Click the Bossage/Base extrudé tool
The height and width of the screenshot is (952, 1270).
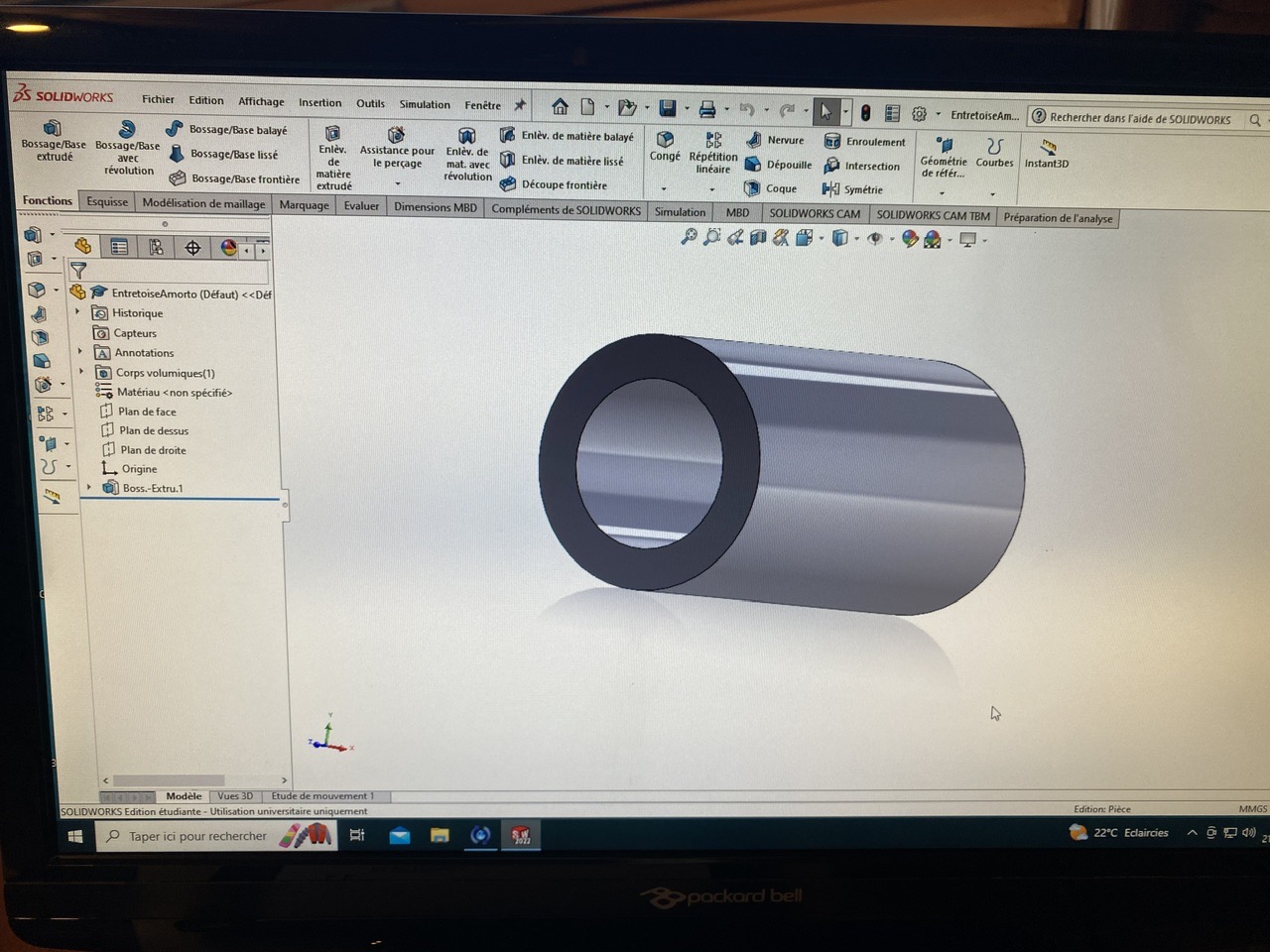[54, 140]
